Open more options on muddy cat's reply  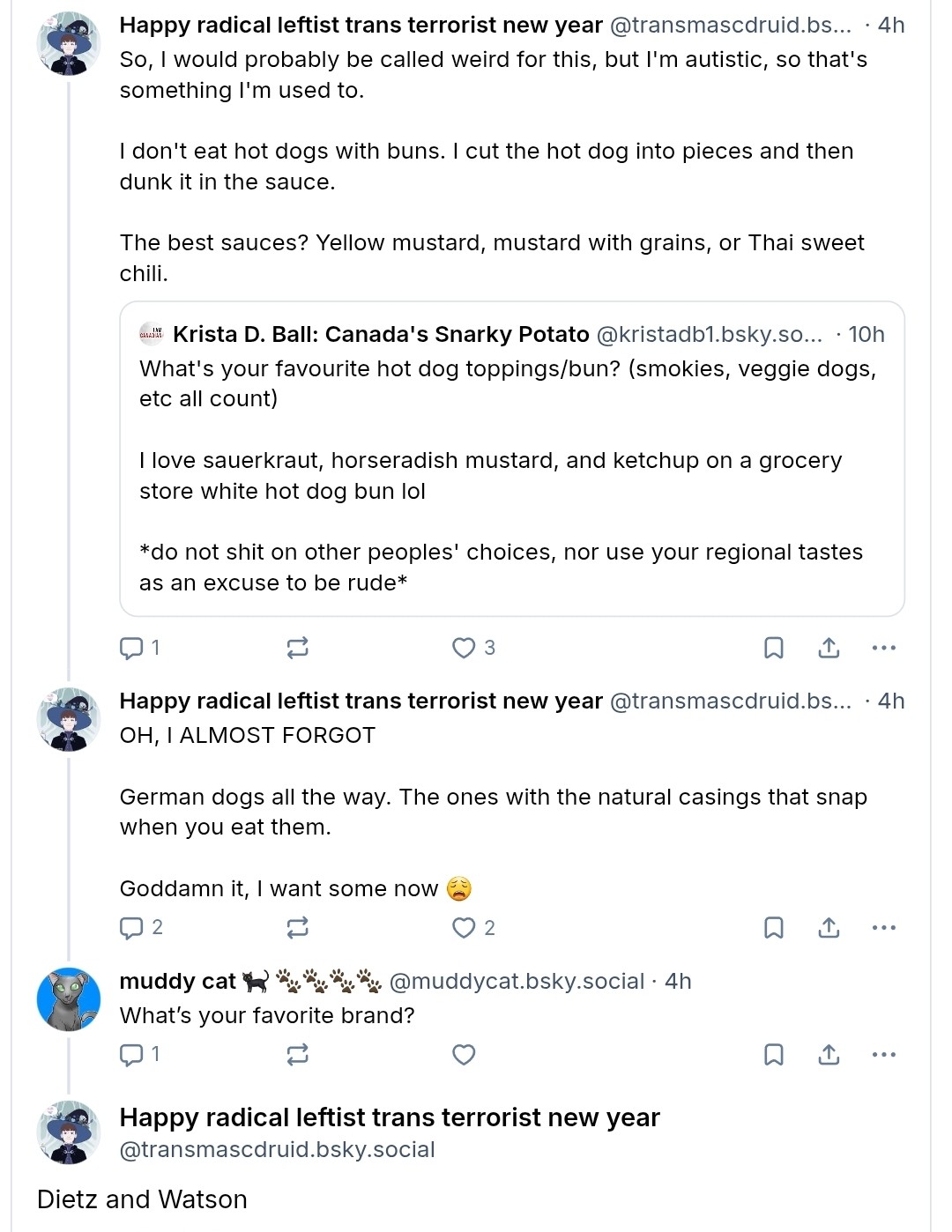[883, 1055]
